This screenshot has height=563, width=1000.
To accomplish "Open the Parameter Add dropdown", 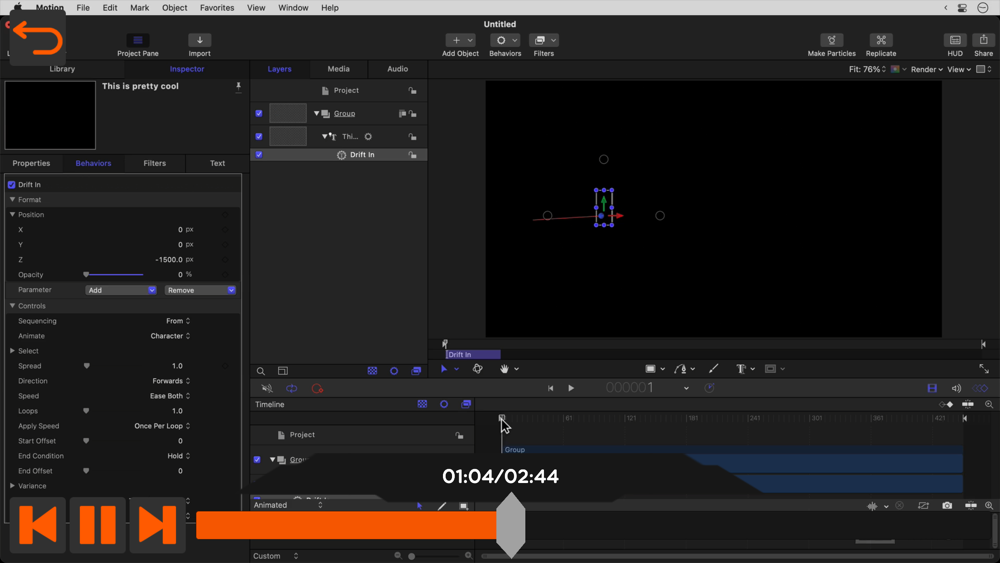I will pos(121,290).
